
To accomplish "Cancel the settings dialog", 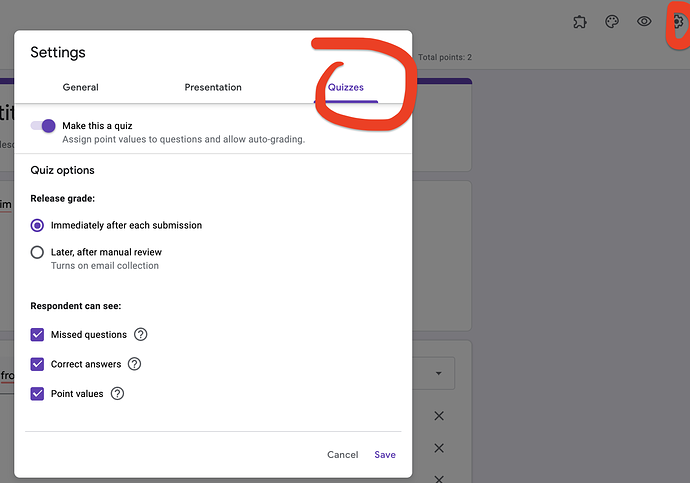I will tap(342, 455).
